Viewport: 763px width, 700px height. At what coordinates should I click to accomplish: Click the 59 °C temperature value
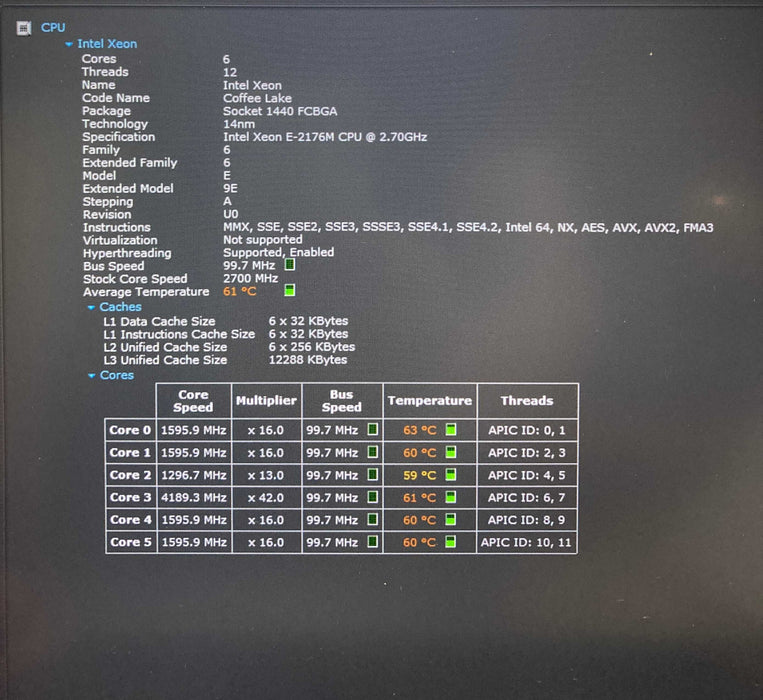click(x=419, y=475)
